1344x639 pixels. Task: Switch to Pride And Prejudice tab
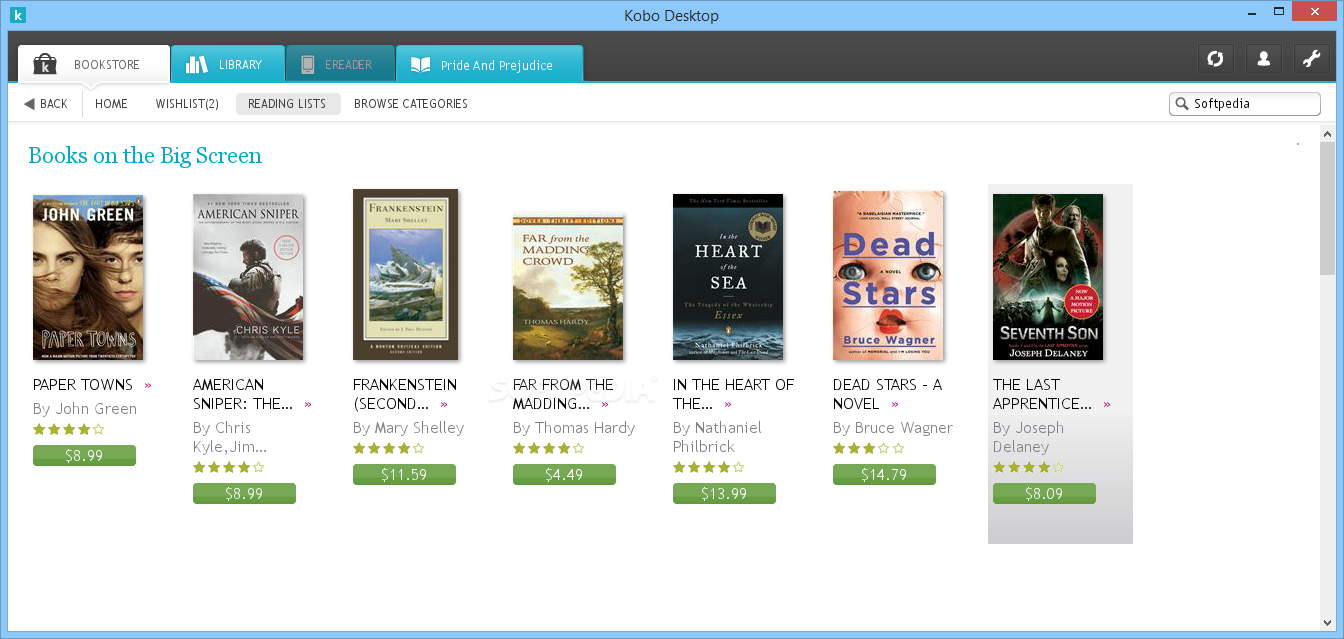tap(489, 64)
